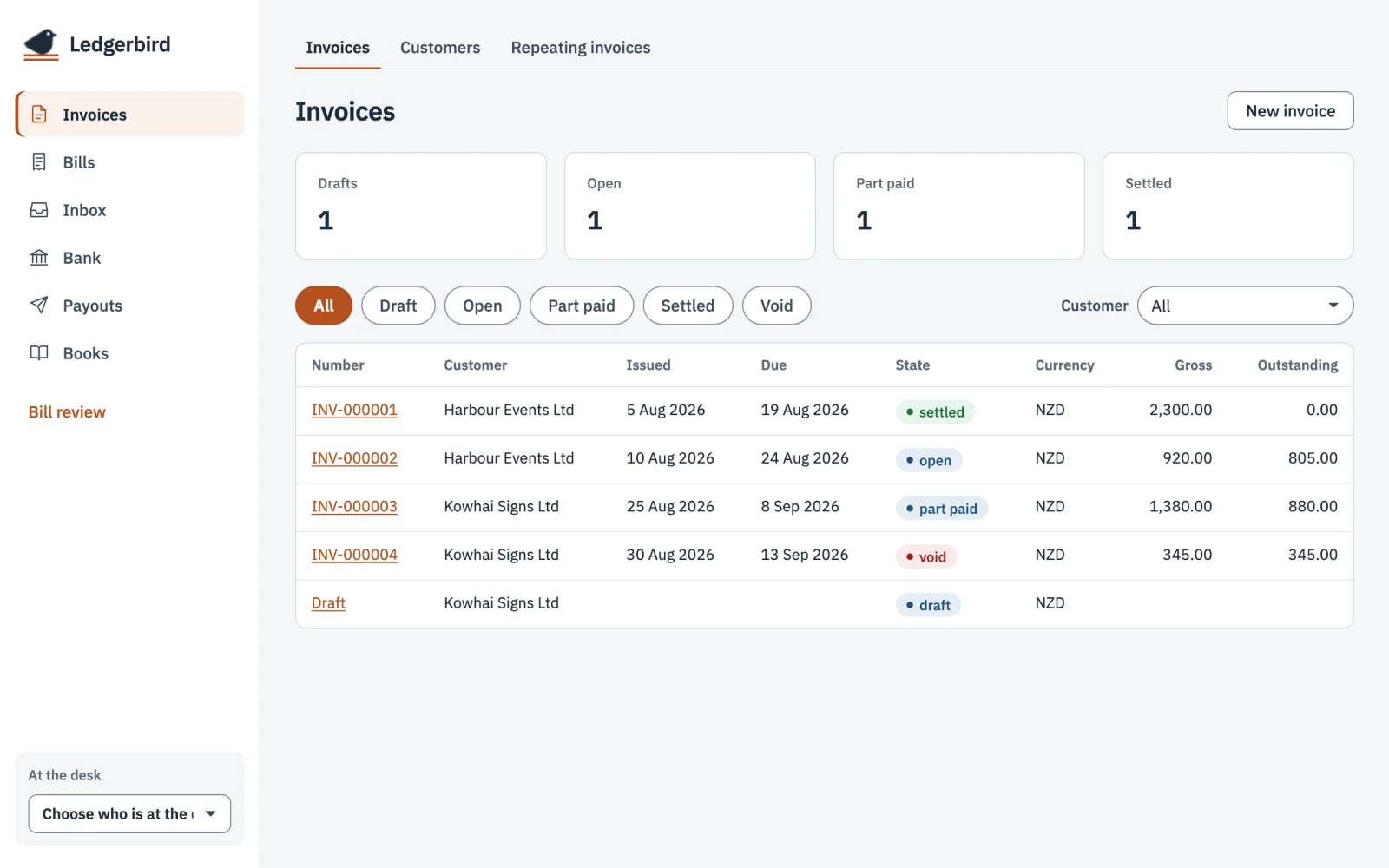
Task: Open the Draft invoice link
Action: pyautogui.click(x=328, y=603)
